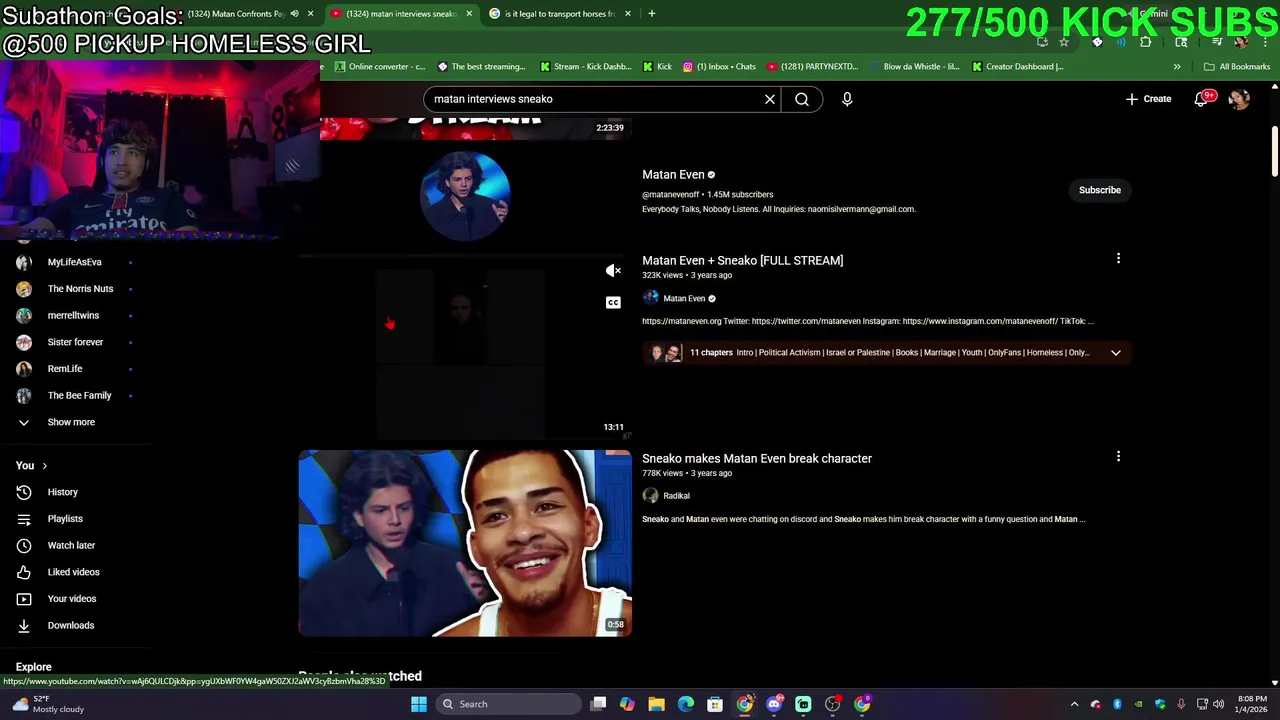
Task: Open the Online converter bookmark
Action: click(x=380, y=67)
